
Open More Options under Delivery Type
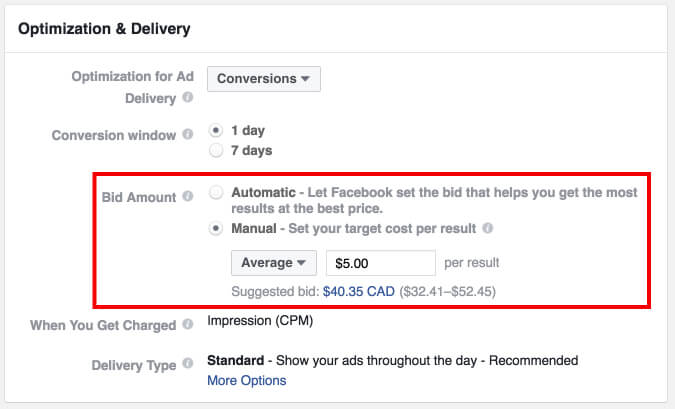tap(247, 381)
